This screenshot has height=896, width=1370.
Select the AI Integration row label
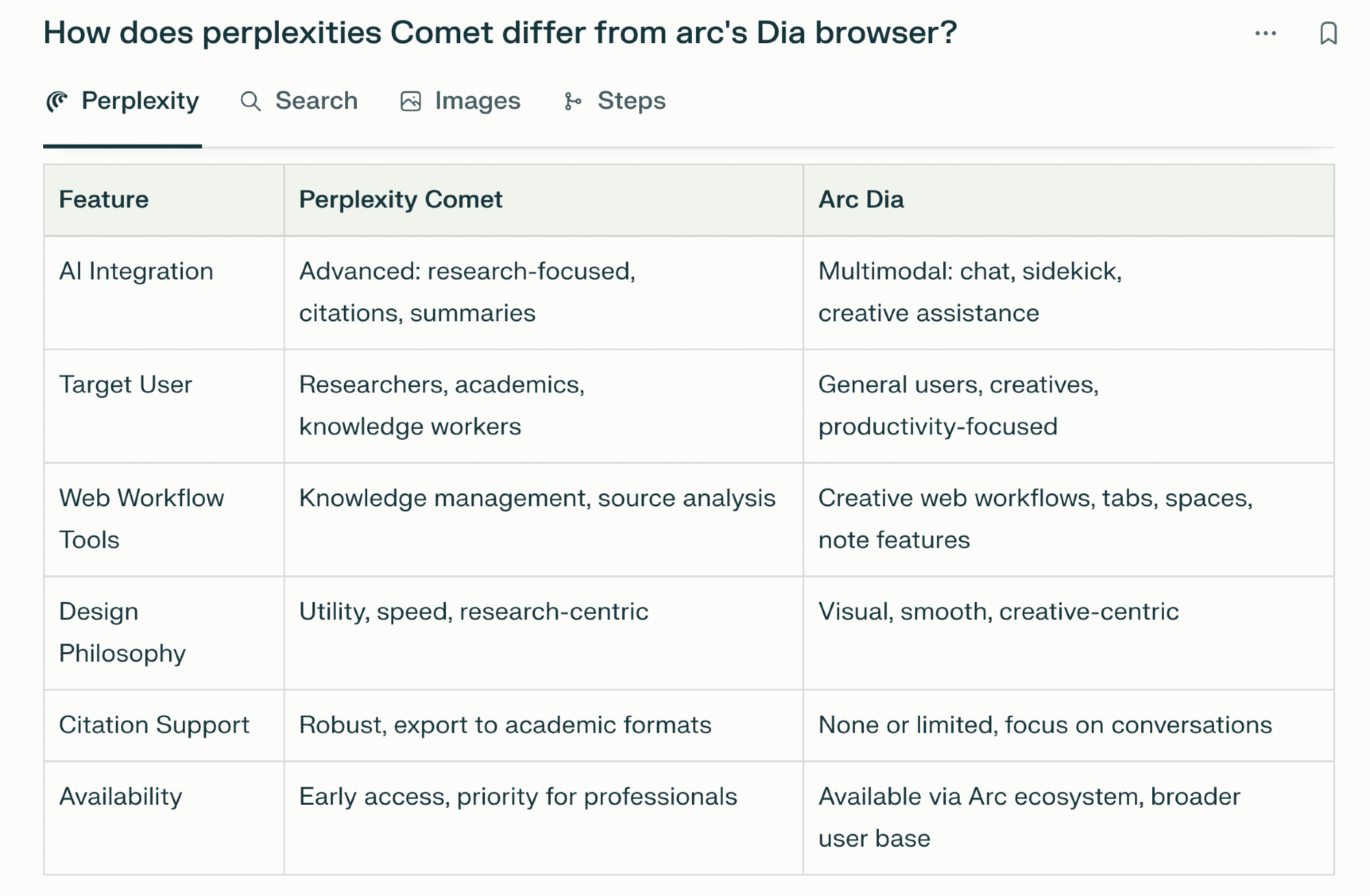pos(136,271)
